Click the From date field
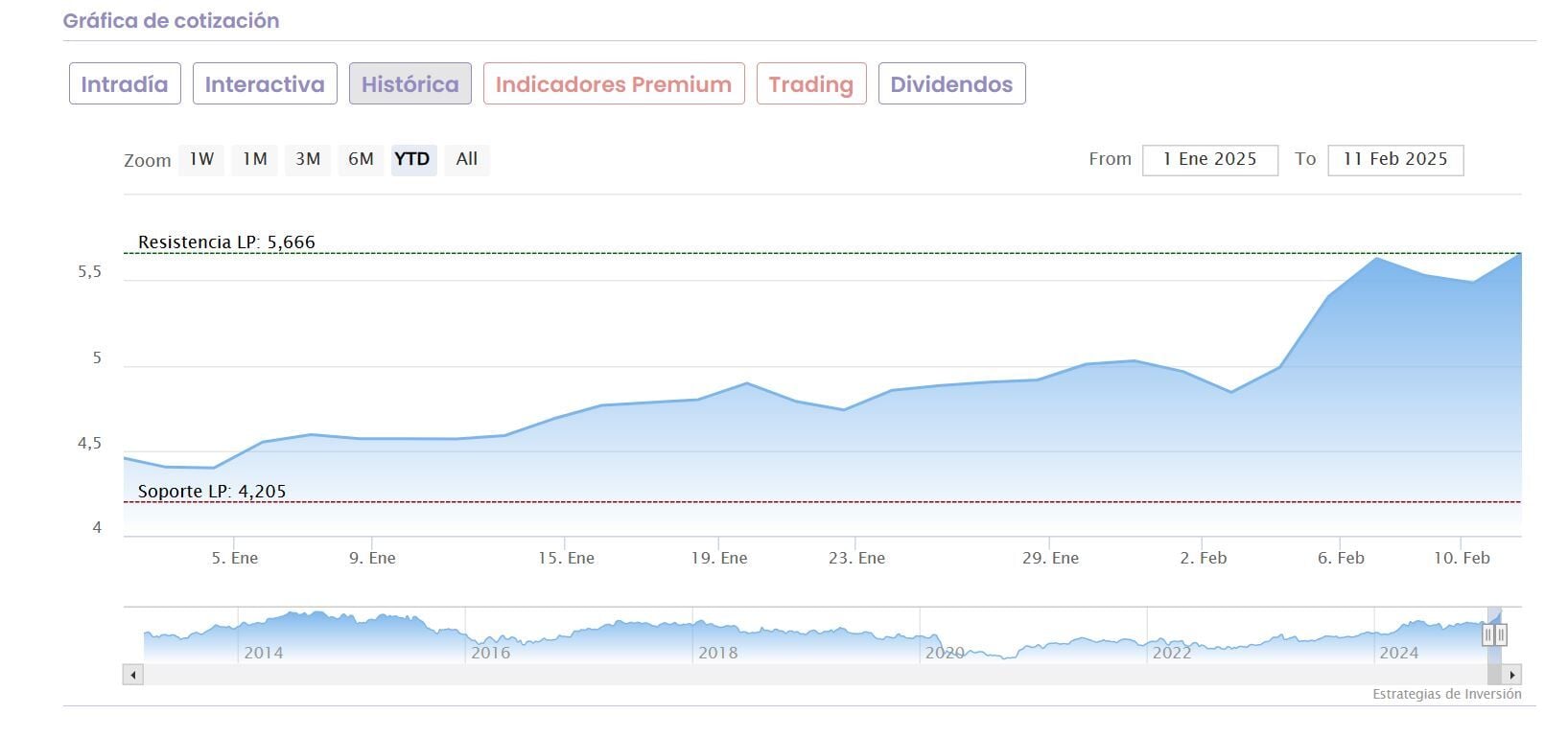Image resolution: width=1568 pixels, height=737 pixels. pyautogui.click(x=1210, y=159)
